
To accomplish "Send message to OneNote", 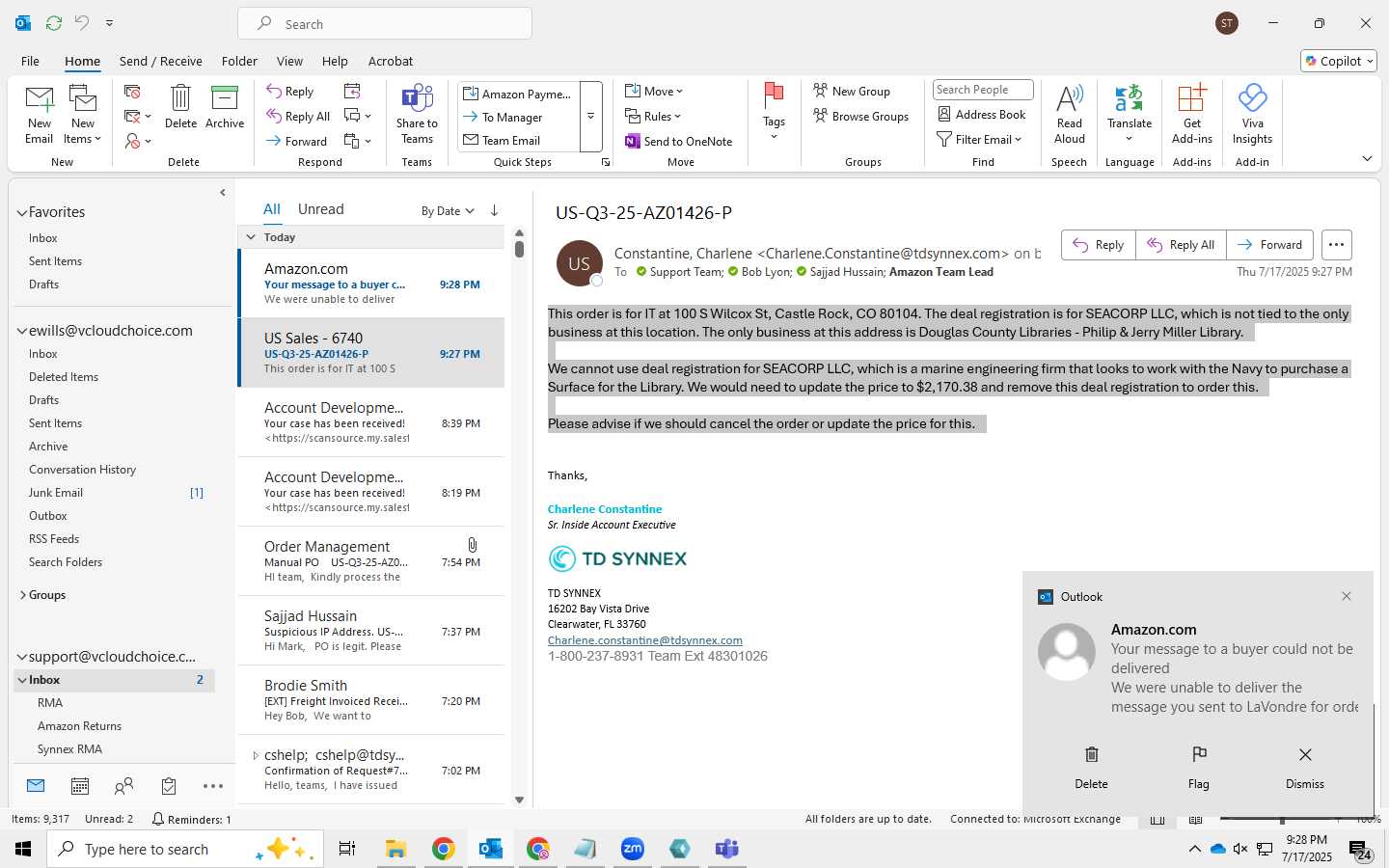I will pos(679,141).
